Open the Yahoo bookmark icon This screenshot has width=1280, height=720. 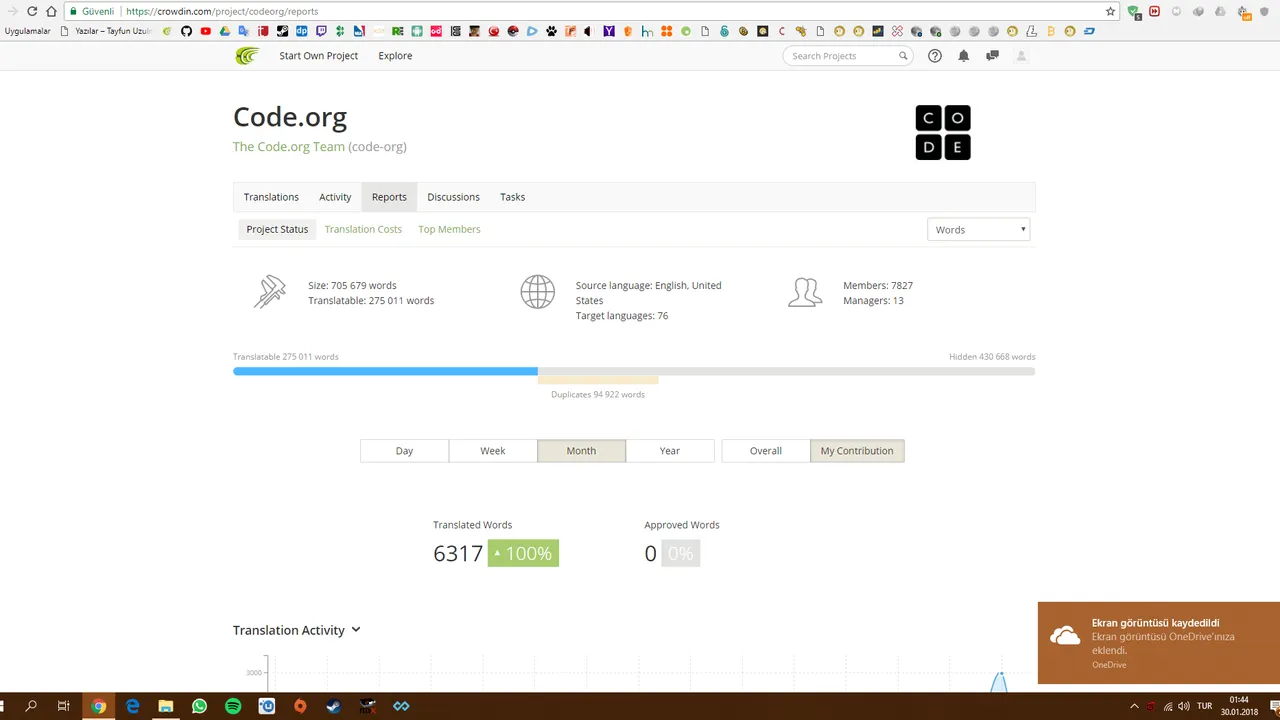coord(609,31)
